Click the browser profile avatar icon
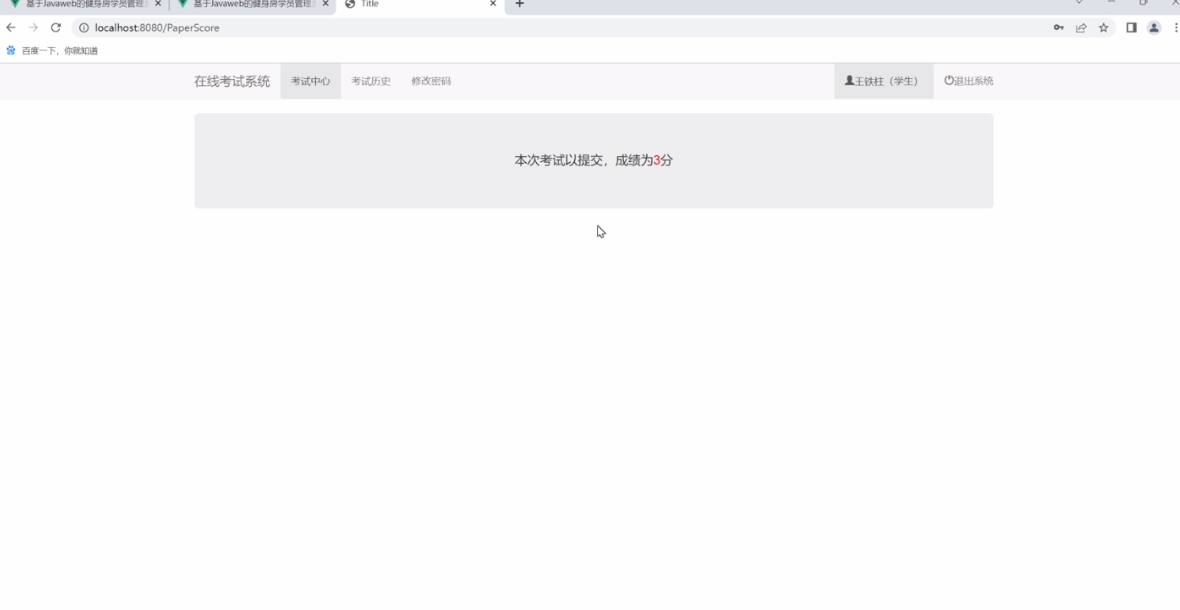This screenshot has width=1180, height=610. (x=1153, y=28)
